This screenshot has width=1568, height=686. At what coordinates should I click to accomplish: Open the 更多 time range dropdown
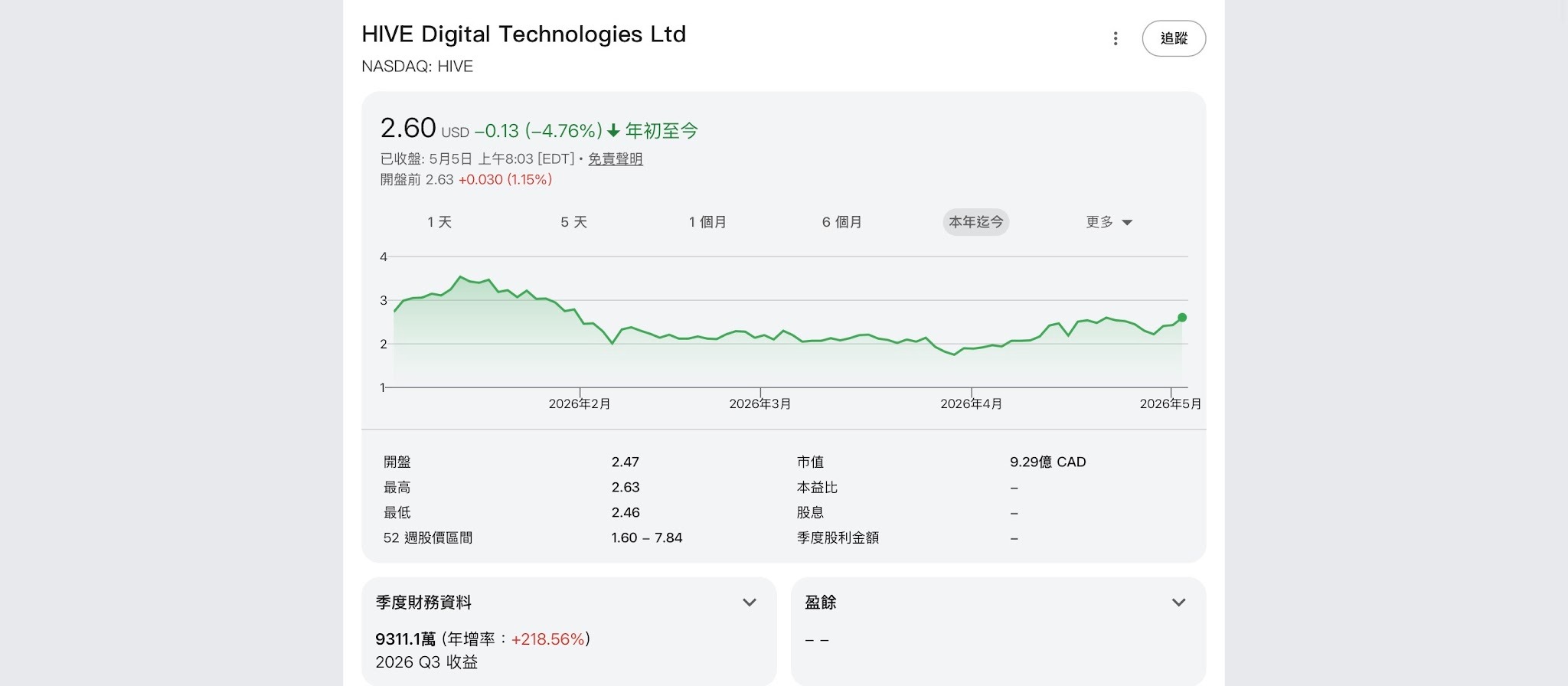1109,222
